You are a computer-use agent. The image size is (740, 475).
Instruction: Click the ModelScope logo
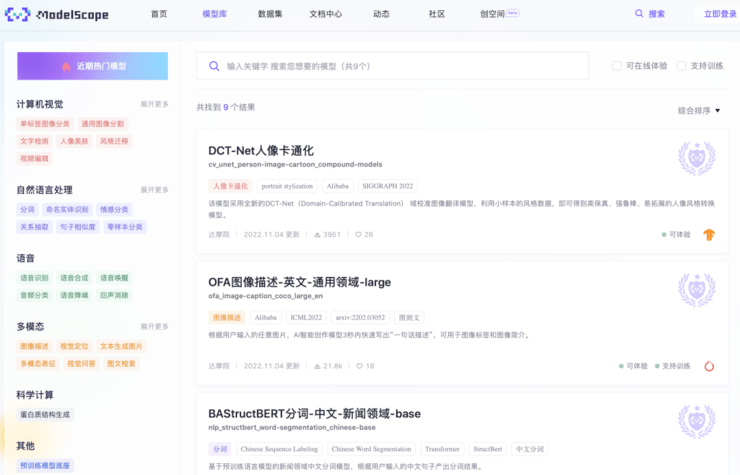pos(57,15)
